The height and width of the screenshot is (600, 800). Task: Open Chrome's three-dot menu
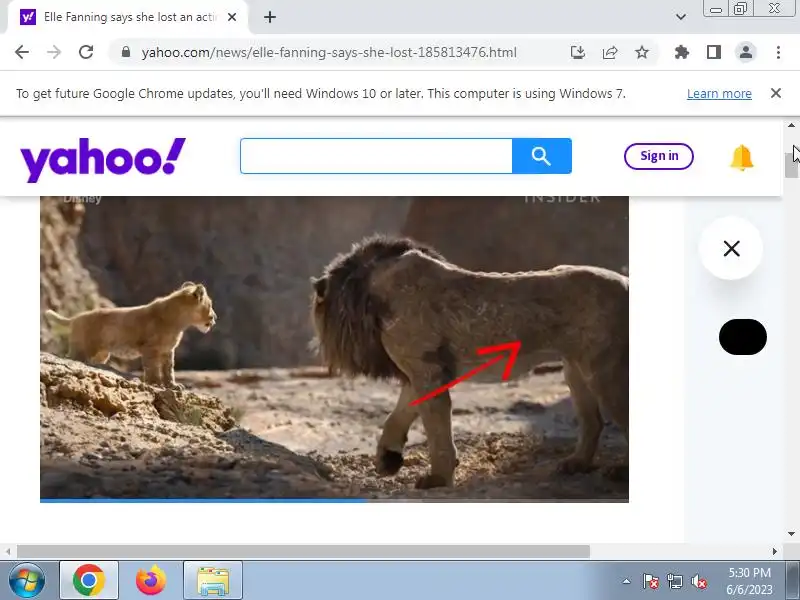(778, 52)
